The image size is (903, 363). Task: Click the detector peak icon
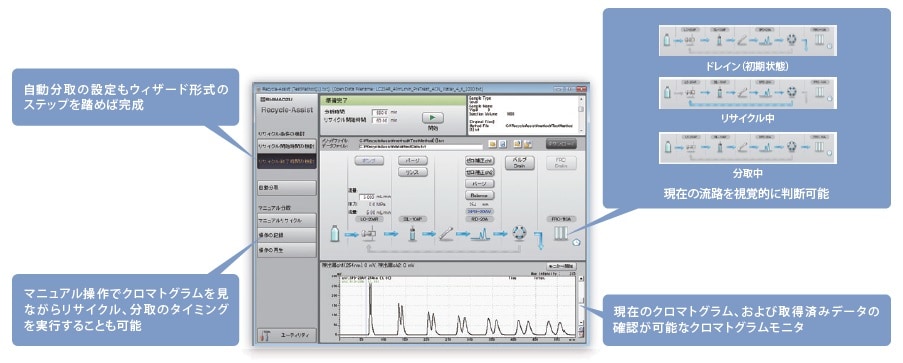(x=480, y=234)
